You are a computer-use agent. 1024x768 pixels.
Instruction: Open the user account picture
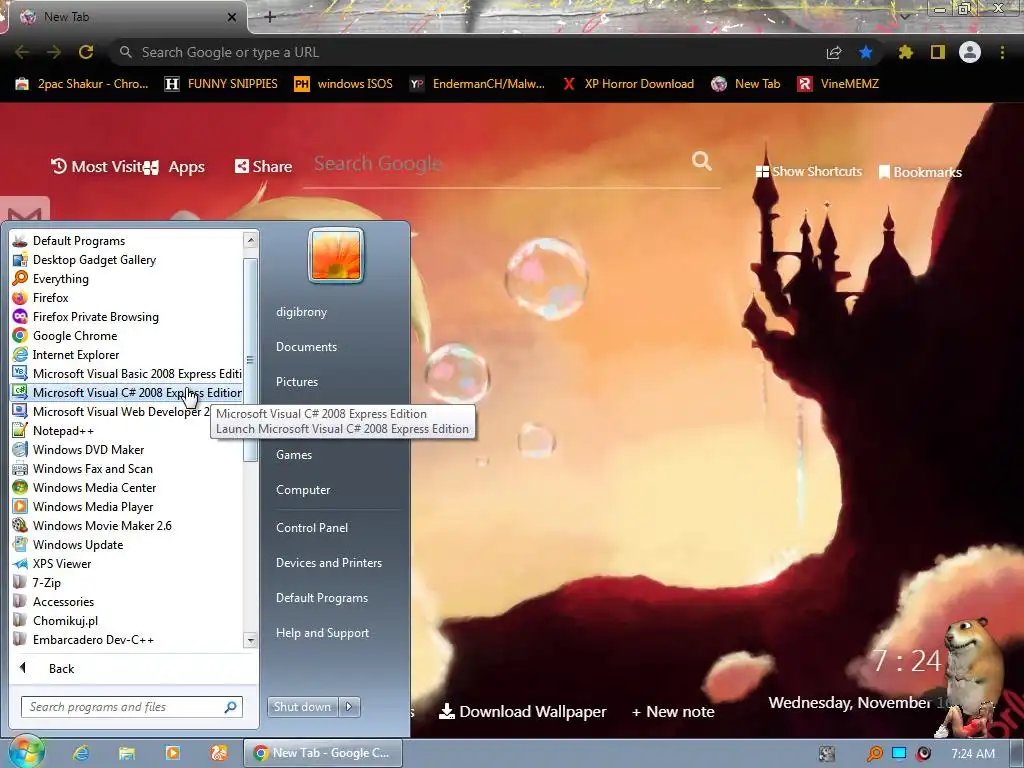tap(336, 255)
